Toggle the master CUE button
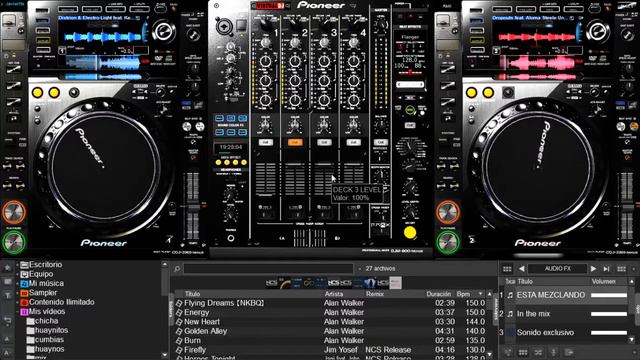 pyautogui.click(x=380, y=142)
